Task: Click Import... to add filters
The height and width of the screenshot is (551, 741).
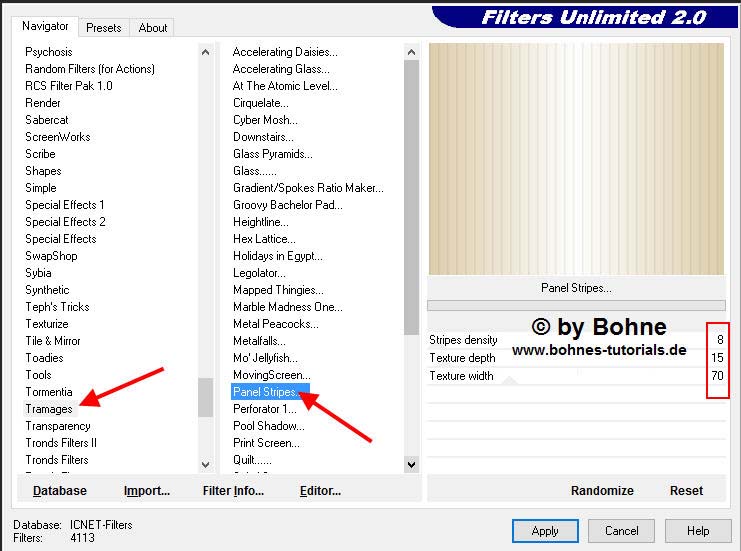Action: pos(147,491)
